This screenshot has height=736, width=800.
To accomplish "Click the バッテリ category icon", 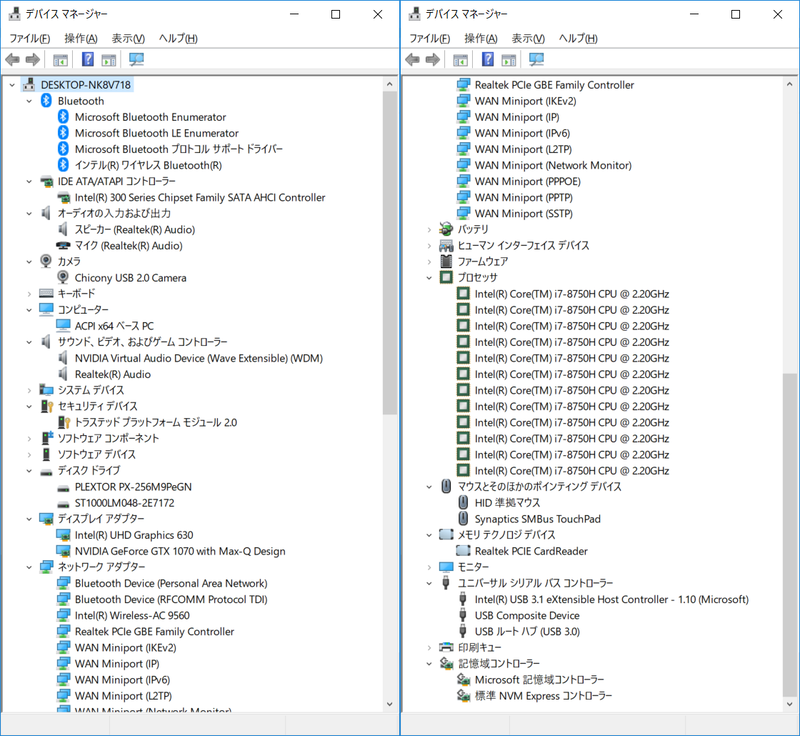I will (x=446, y=229).
